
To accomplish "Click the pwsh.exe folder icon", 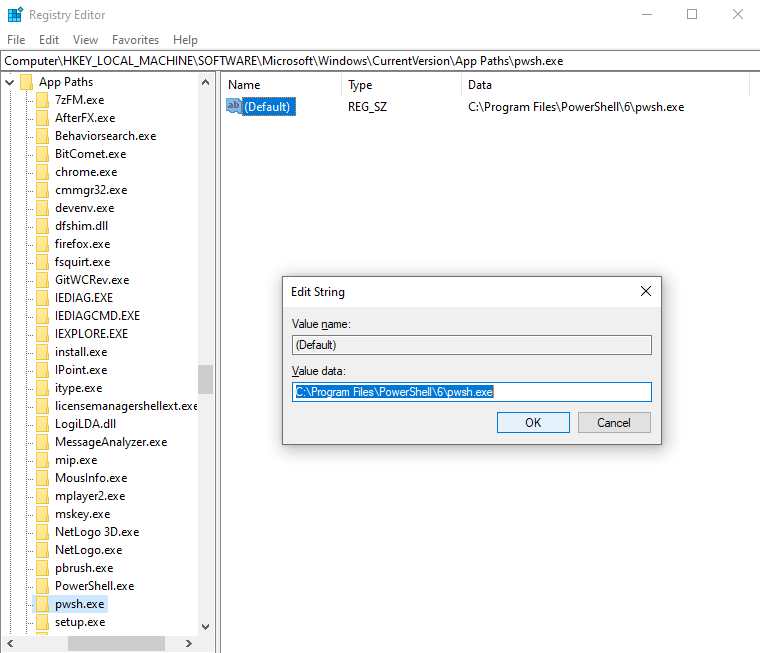I will 43,604.
